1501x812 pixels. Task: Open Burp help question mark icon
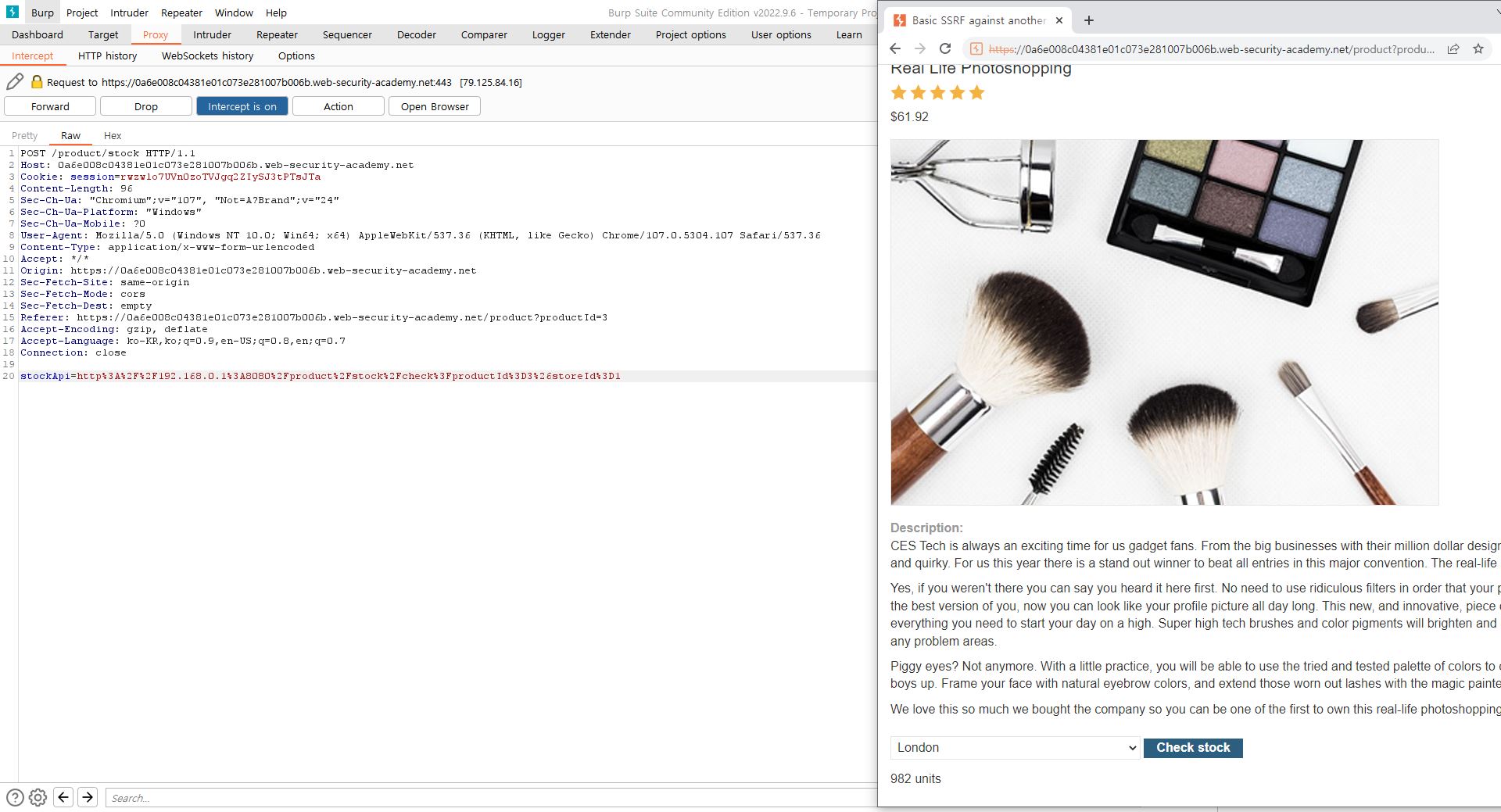15,797
